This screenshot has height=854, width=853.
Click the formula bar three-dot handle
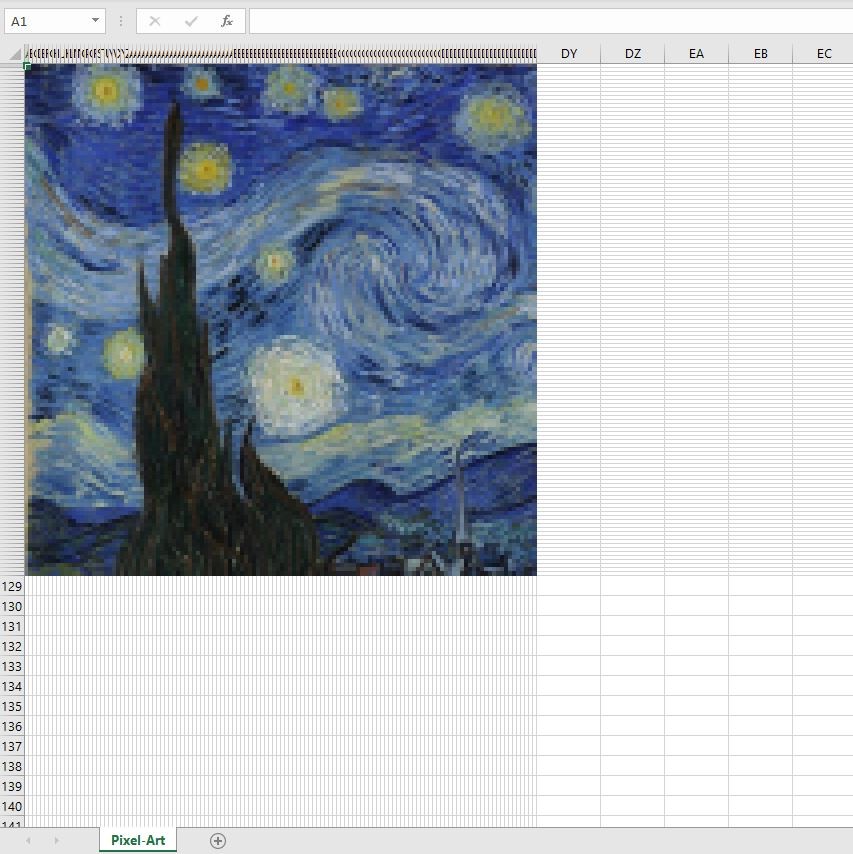121,21
